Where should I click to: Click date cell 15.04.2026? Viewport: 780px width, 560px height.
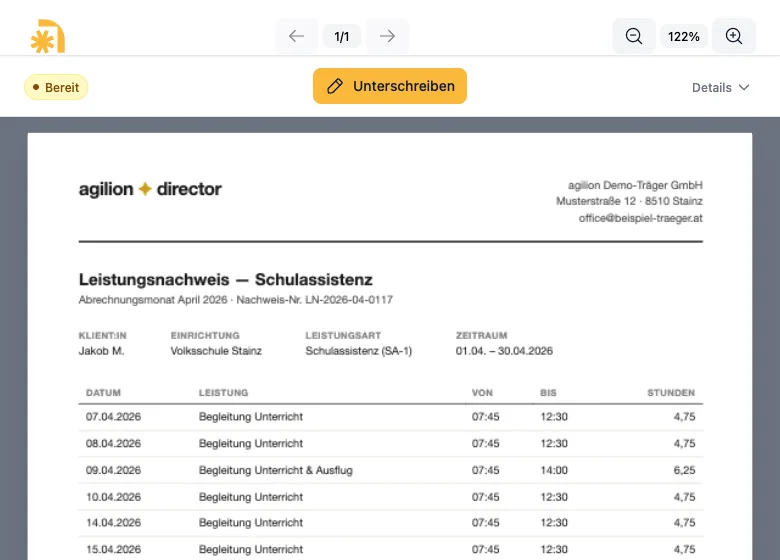click(x=113, y=550)
